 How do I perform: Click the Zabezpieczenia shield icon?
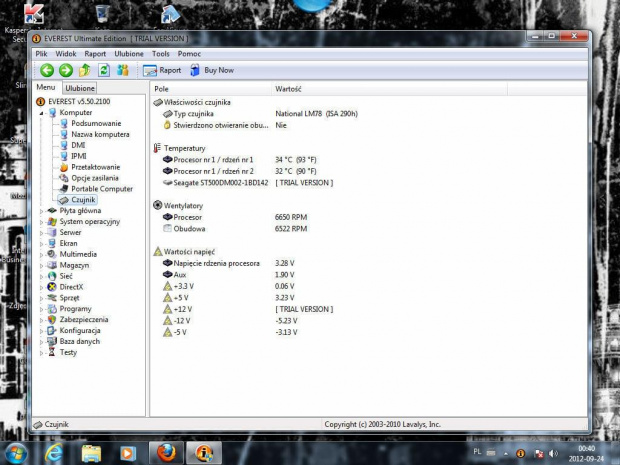(52, 319)
